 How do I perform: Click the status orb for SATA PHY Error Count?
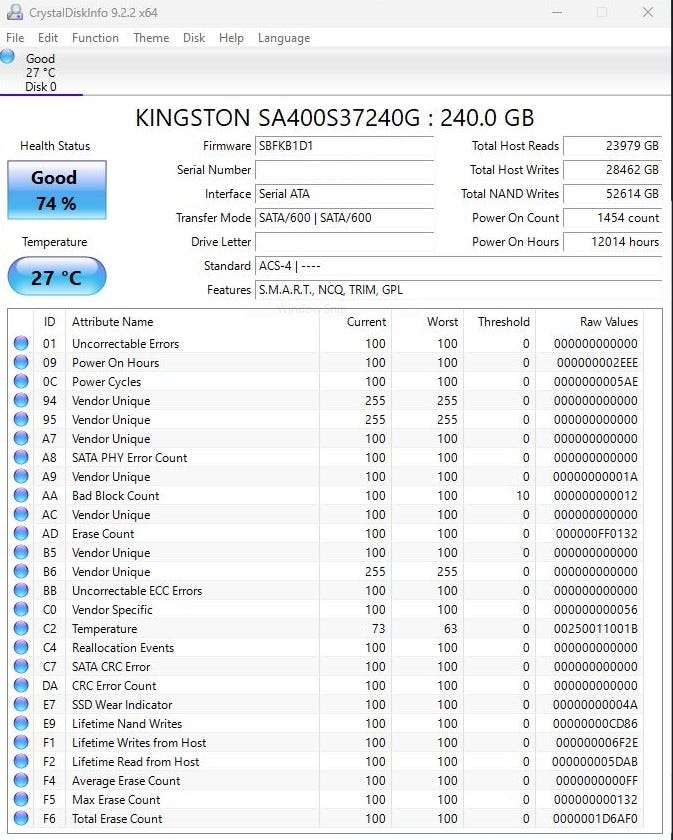21,458
